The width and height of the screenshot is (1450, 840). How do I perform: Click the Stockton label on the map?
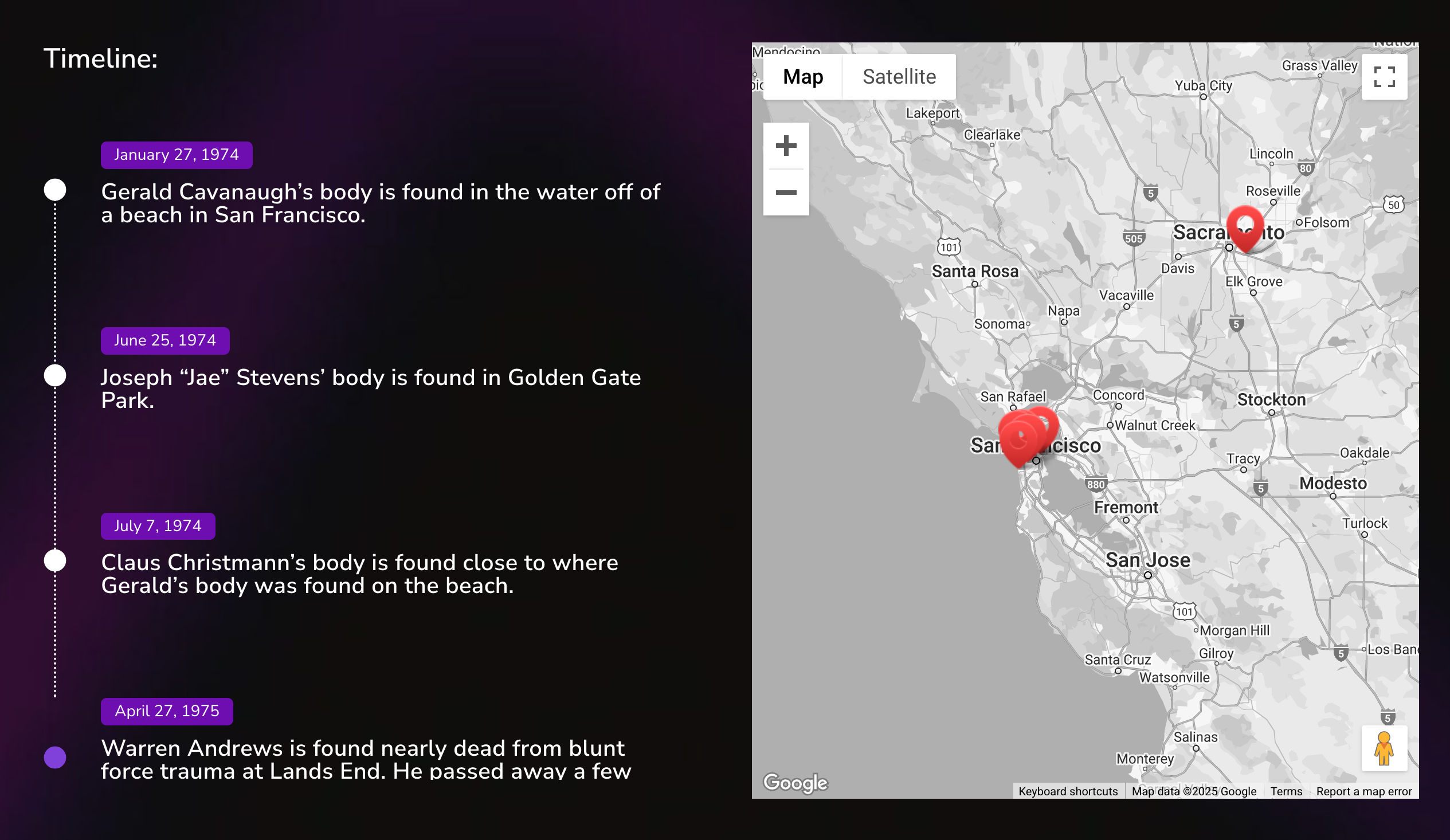1271,399
